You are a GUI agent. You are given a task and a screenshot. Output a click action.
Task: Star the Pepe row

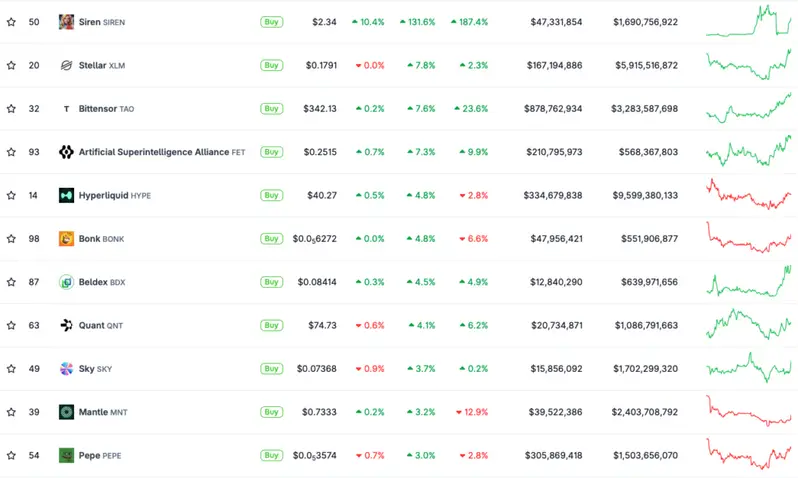(11, 455)
